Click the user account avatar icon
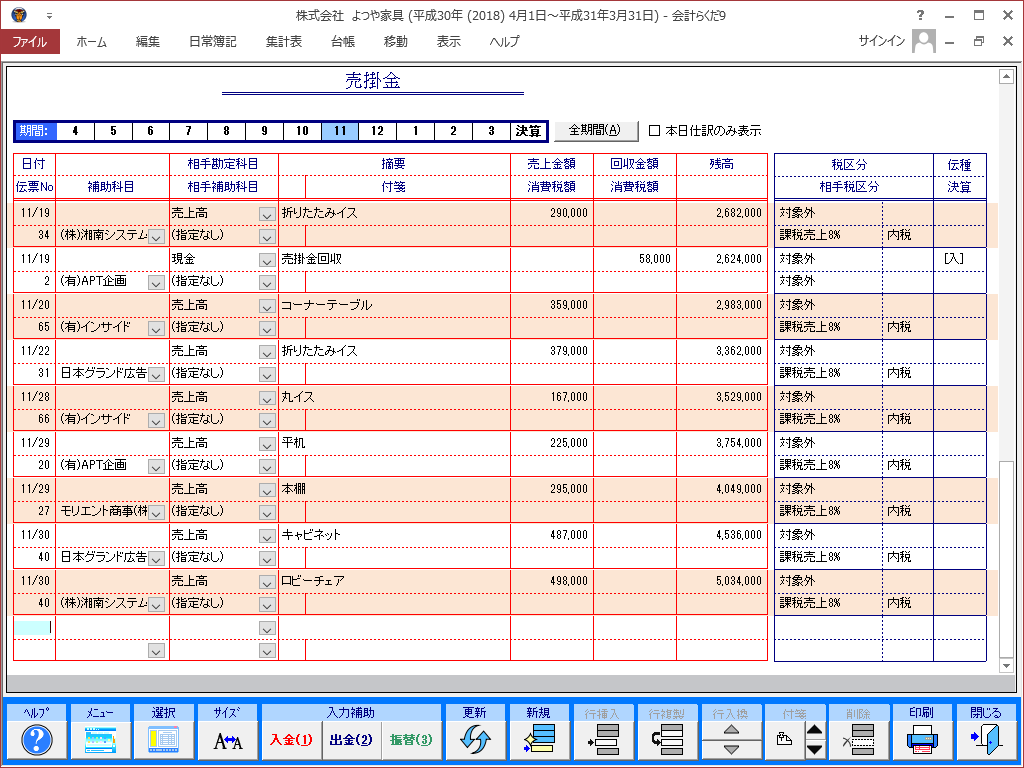This screenshot has width=1024, height=768. (923, 41)
